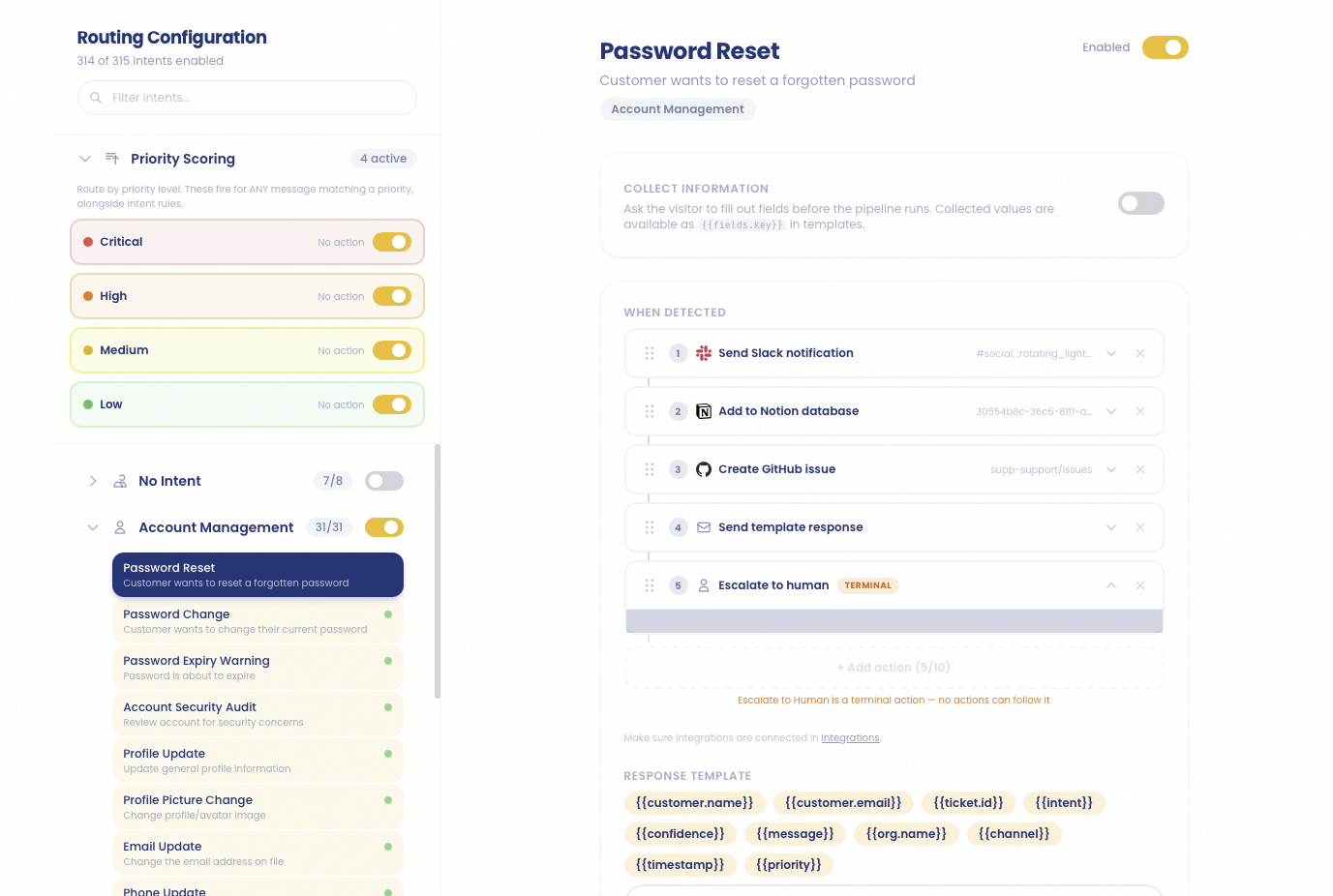Click the Priority Scoring sort icon
Screen dimensions: 1333x896
[x=110, y=158]
